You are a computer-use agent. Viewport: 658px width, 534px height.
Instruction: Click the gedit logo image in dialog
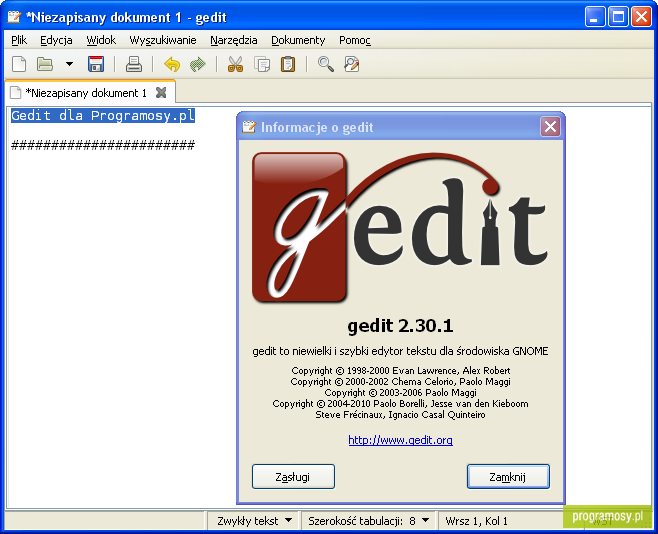click(400, 227)
